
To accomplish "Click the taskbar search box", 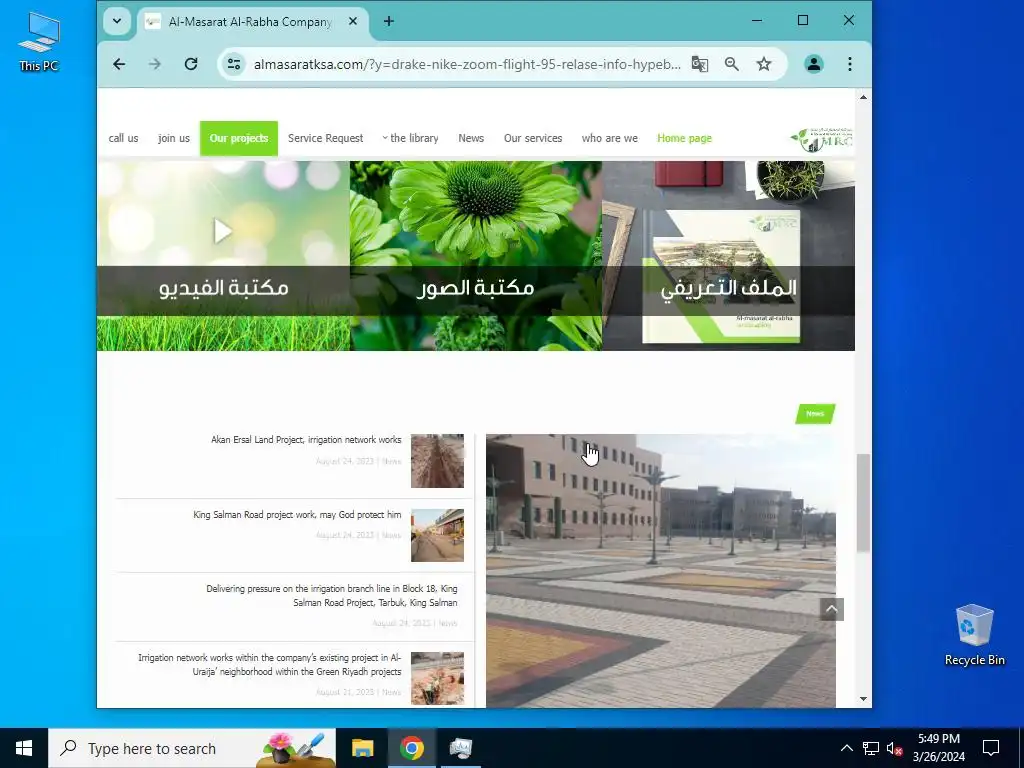I will pos(192,748).
